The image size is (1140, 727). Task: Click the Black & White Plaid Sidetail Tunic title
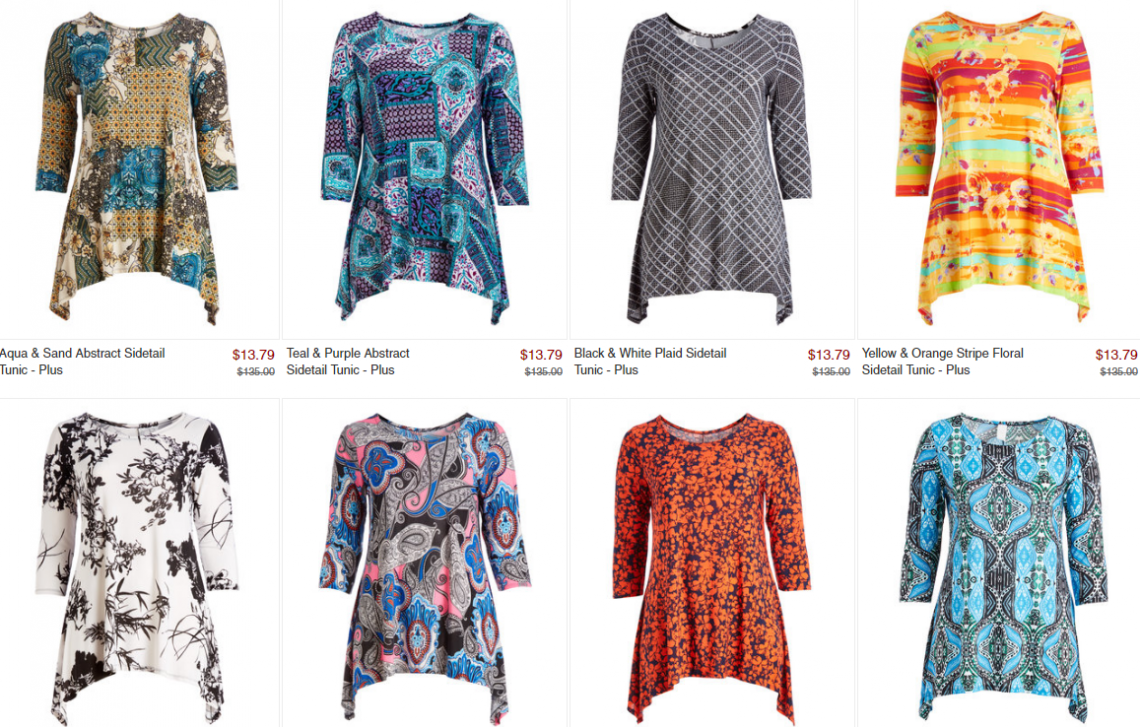650,361
